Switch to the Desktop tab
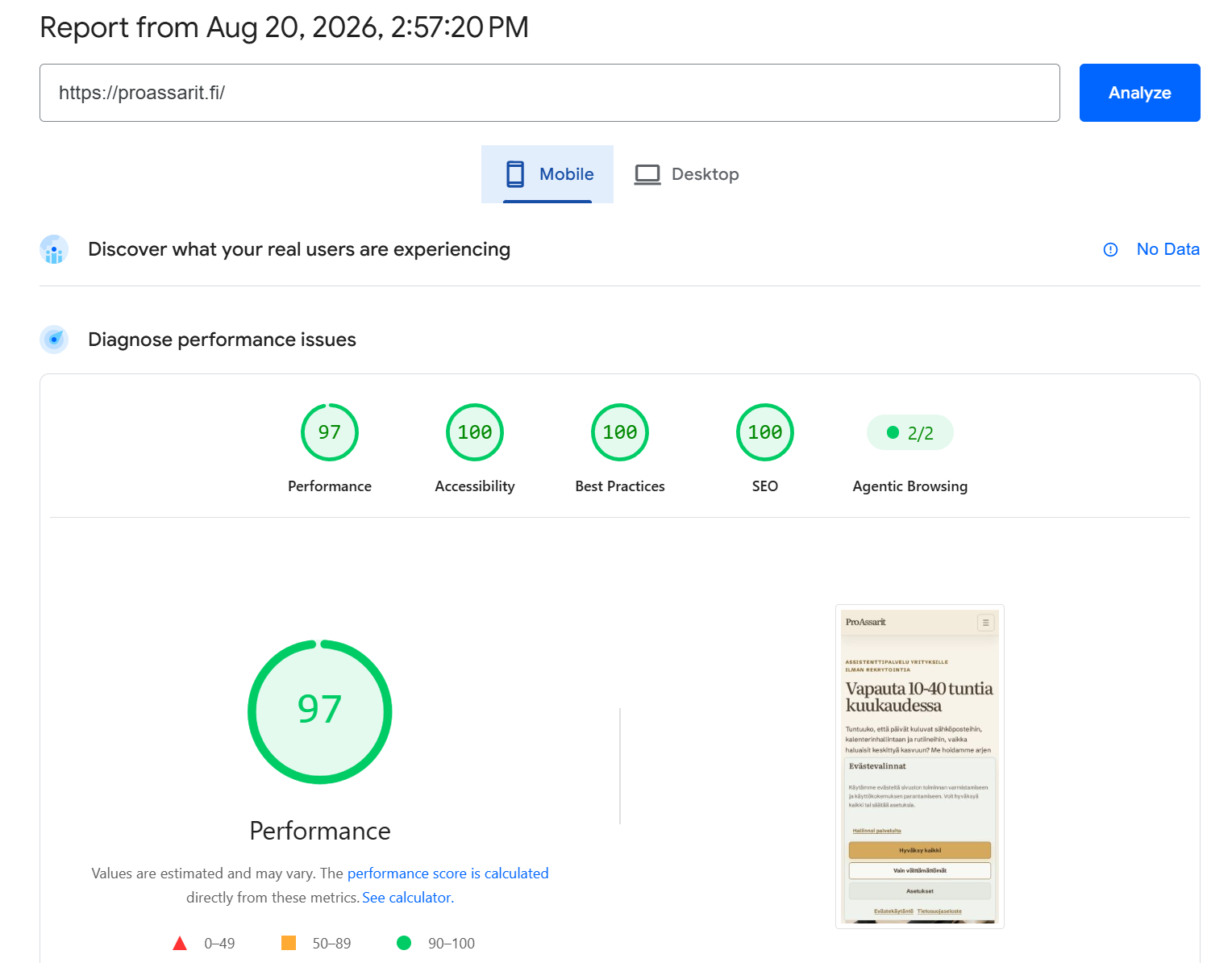 tap(686, 174)
